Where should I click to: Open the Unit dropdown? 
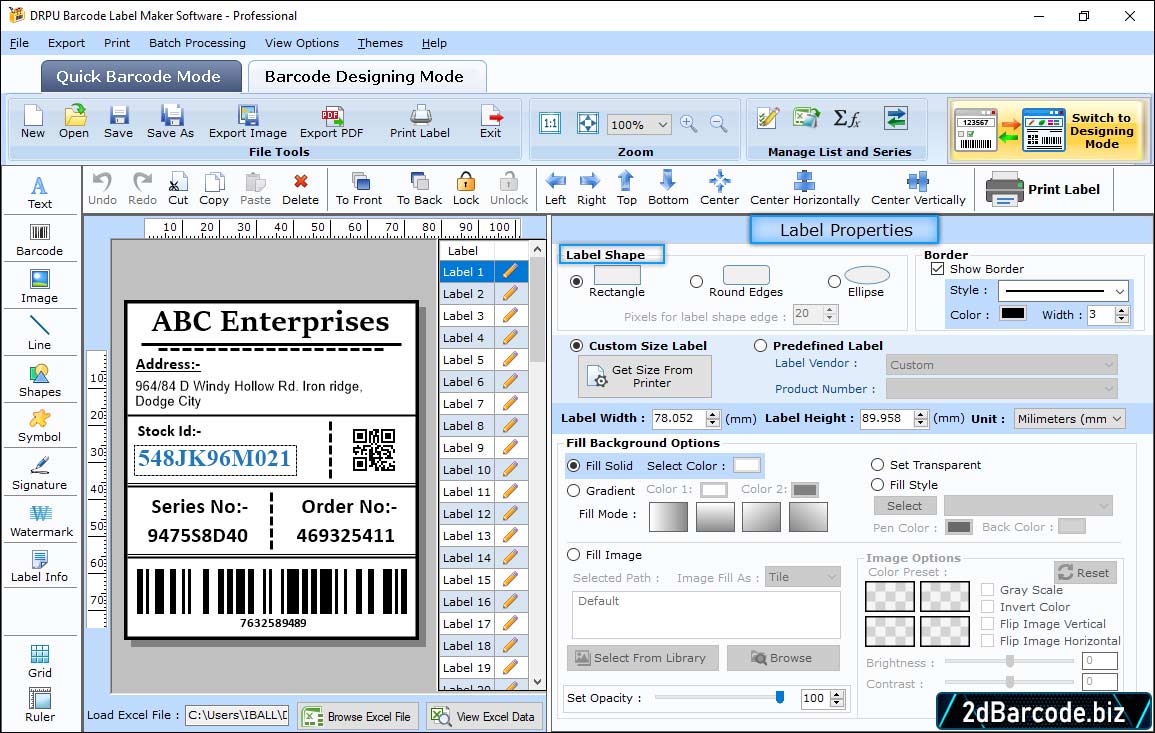click(x=1117, y=418)
